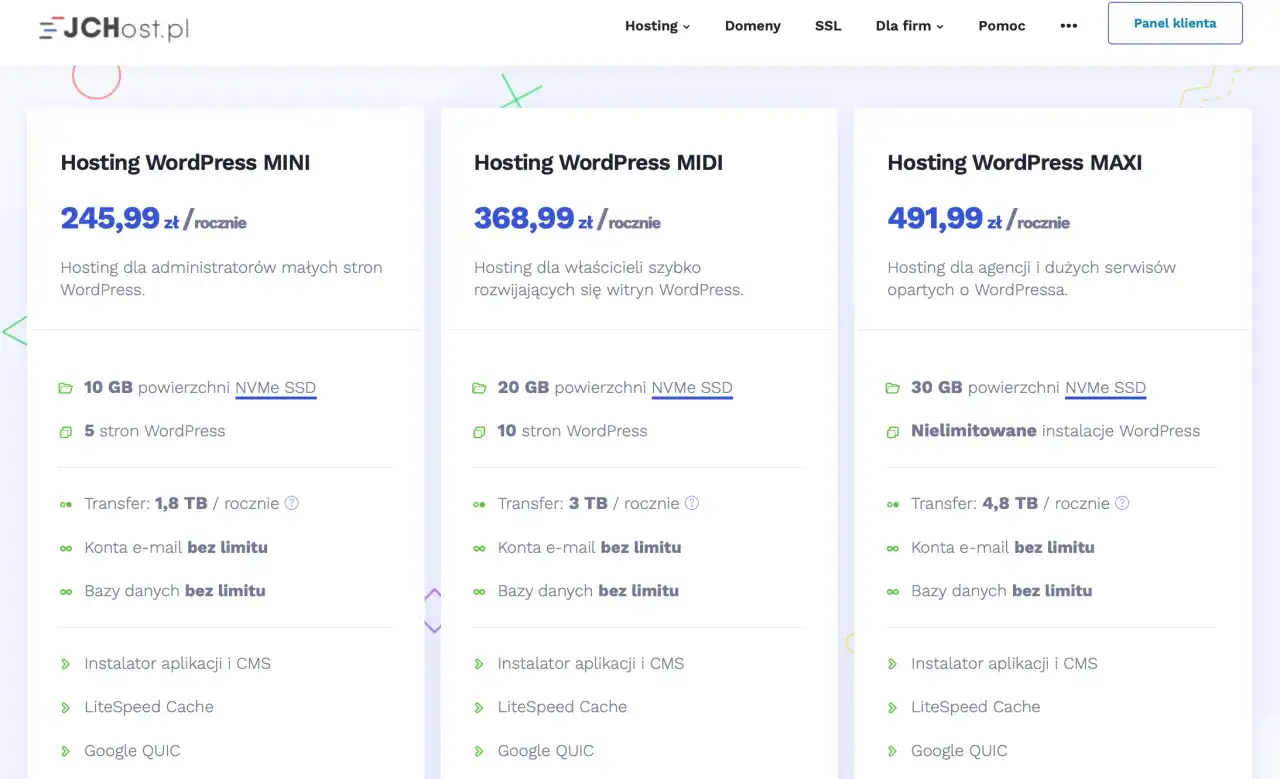Click the NVMe SSD link in MIDI plan
1280x779 pixels.
click(x=692, y=388)
